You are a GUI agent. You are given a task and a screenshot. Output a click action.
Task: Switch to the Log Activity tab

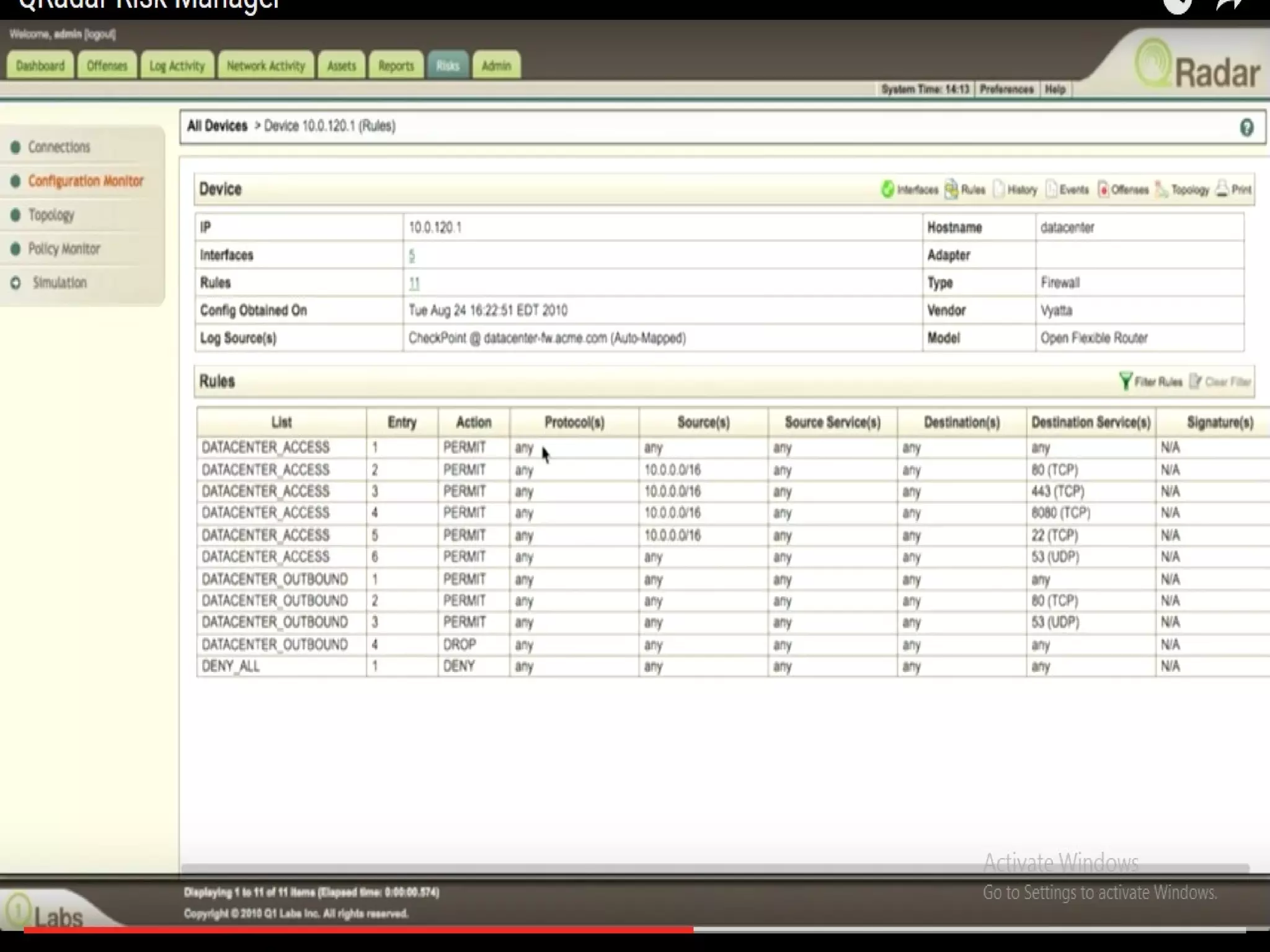pyautogui.click(x=177, y=66)
